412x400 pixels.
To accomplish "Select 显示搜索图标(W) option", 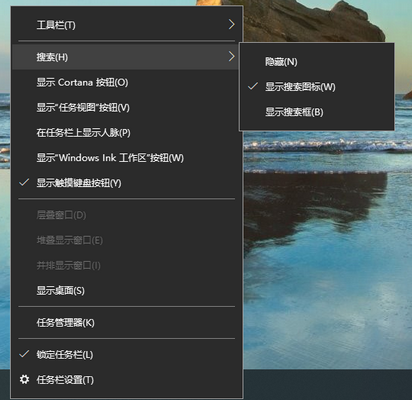I will (317, 87).
